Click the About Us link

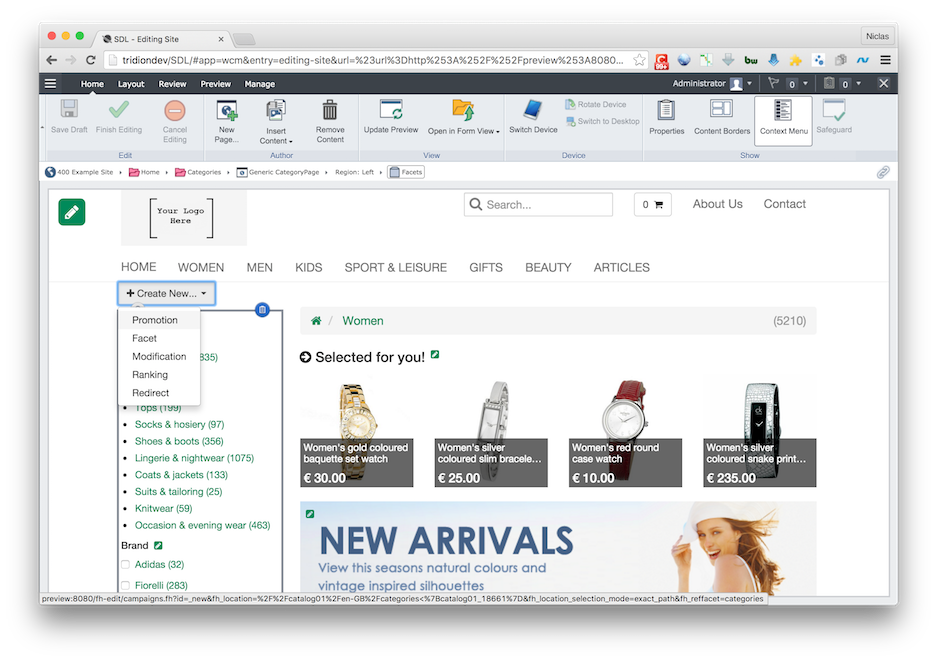(x=717, y=204)
